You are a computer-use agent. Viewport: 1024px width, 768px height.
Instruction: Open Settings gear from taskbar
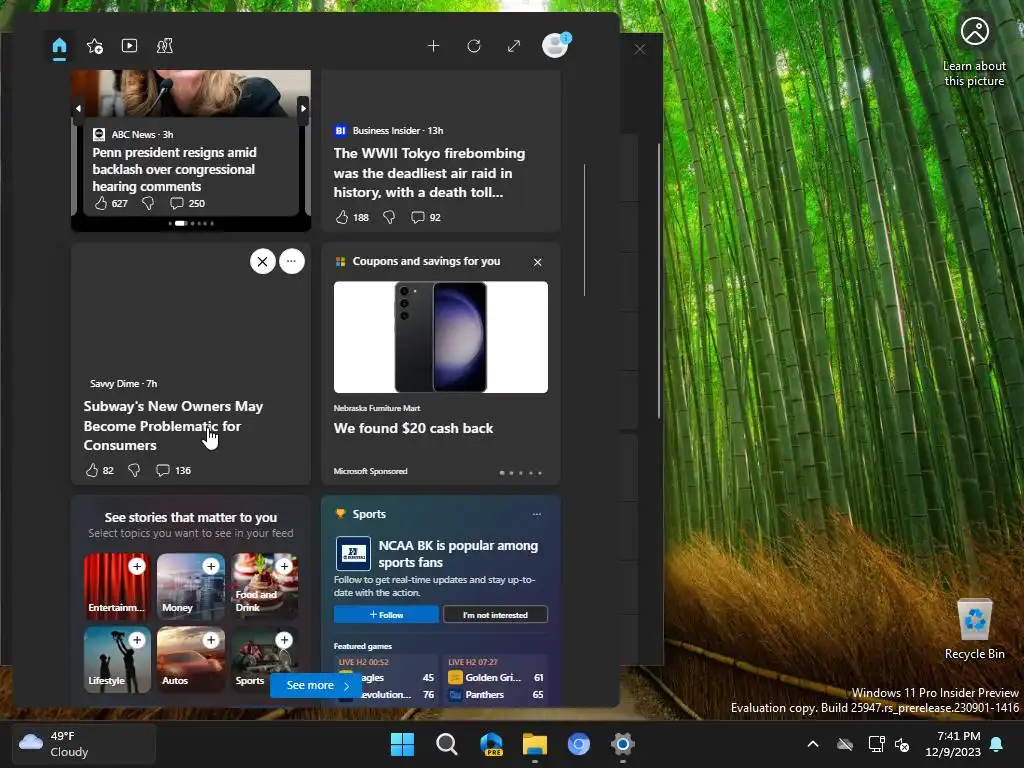pos(622,744)
